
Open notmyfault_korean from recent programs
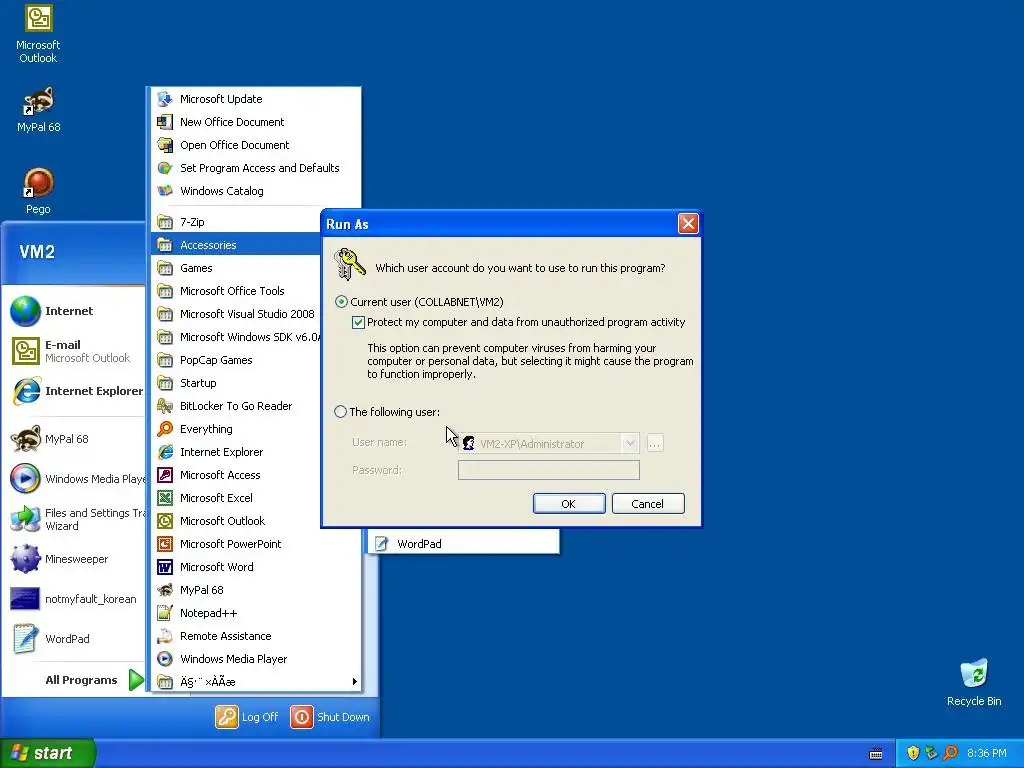(x=73, y=599)
